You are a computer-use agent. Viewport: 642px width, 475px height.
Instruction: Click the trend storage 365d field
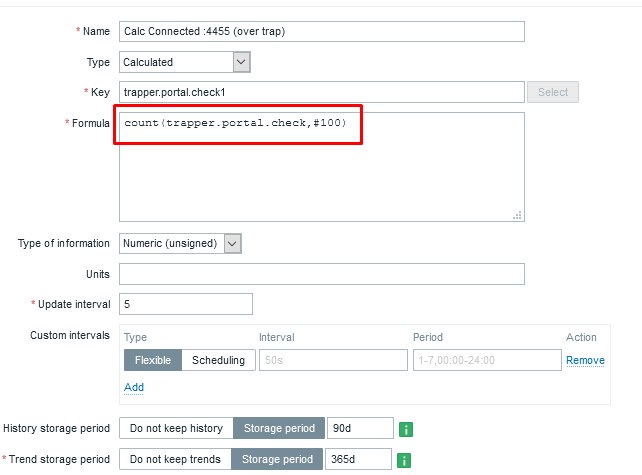pyautogui.click(x=358, y=459)
